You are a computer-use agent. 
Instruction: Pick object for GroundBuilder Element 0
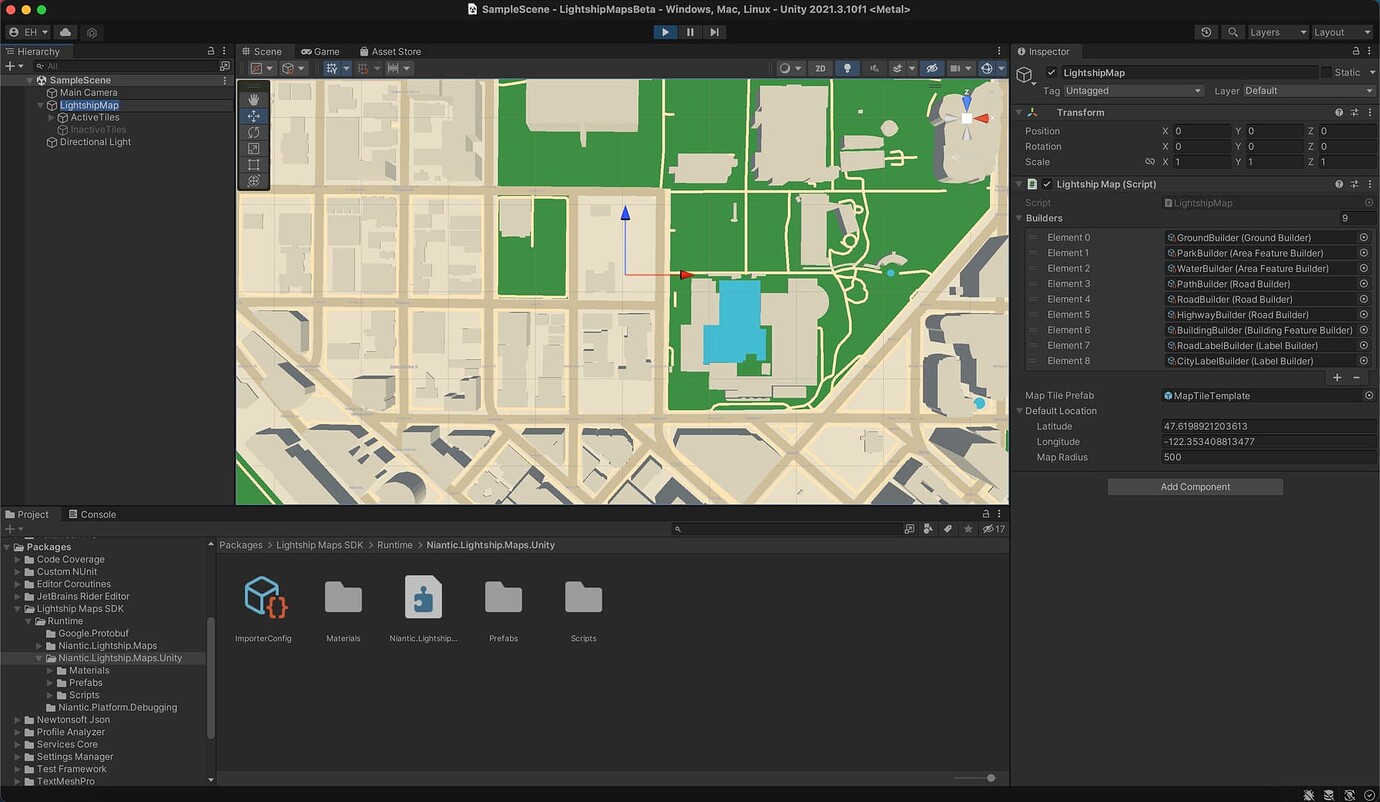click(x=1363, y=237)
